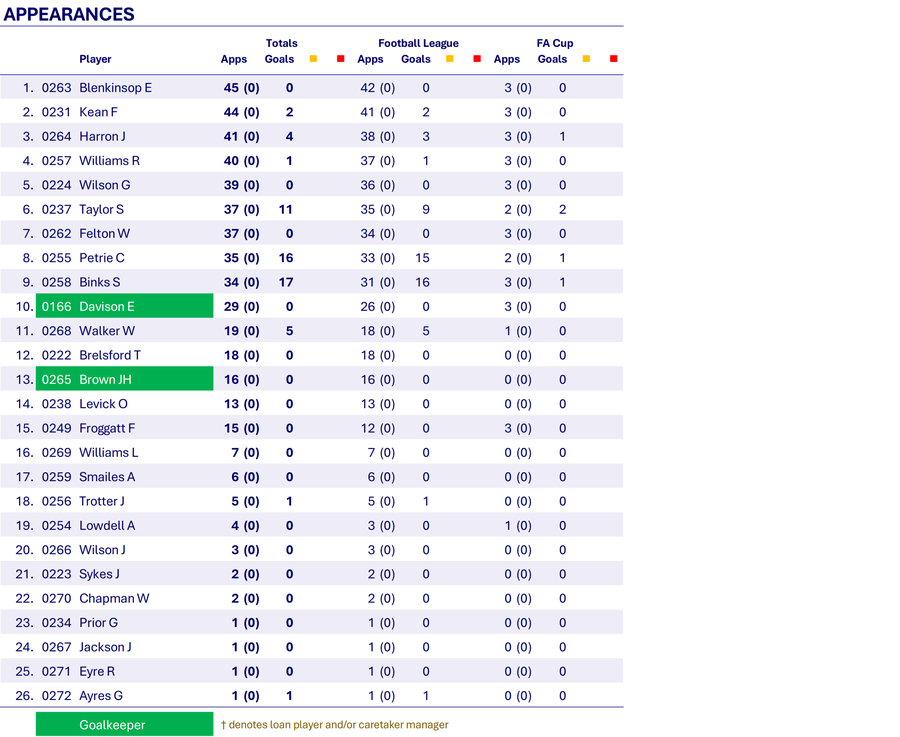Click the yellow card icon under Football League

449,59
